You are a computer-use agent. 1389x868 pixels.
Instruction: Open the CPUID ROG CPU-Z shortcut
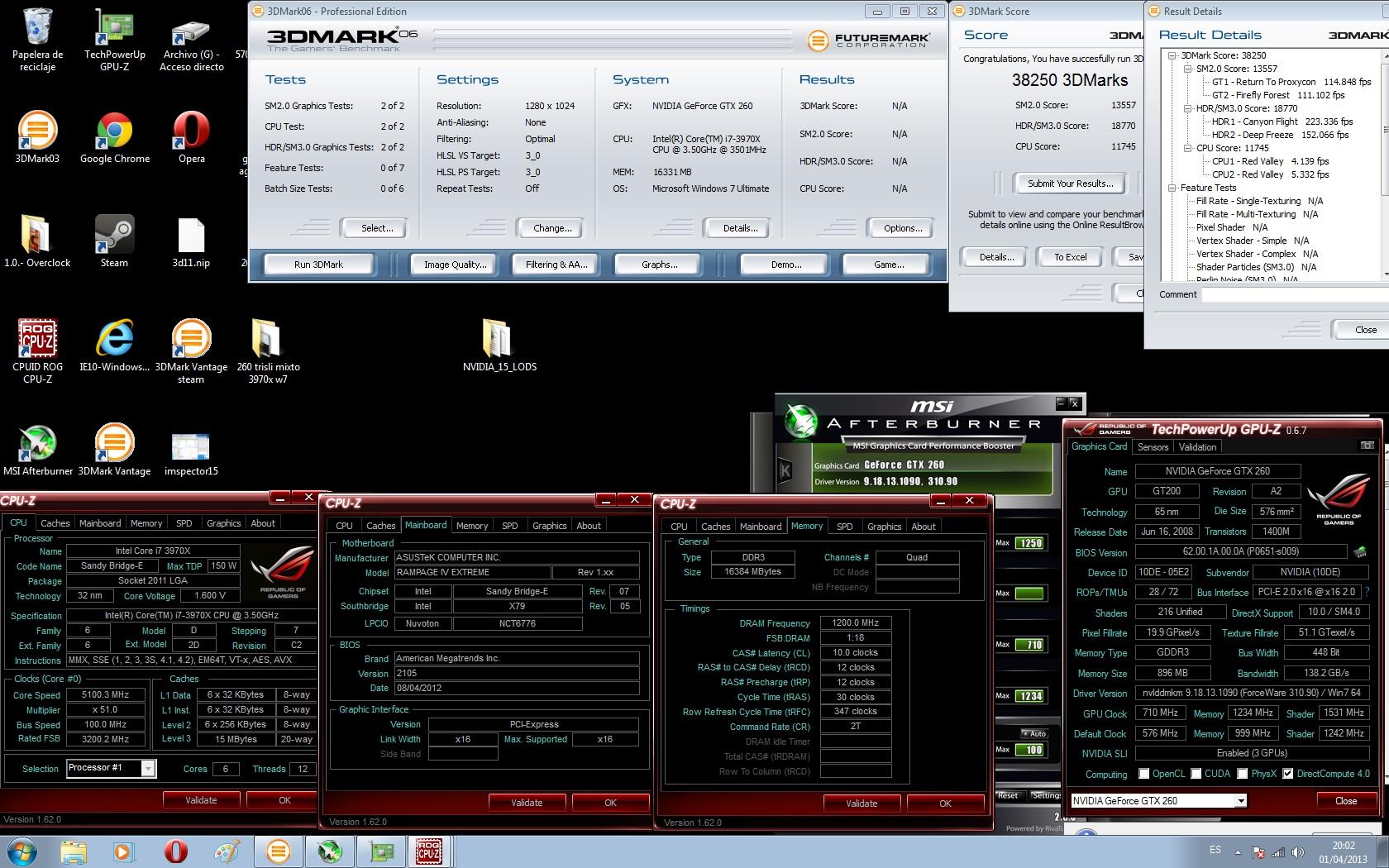[37, 351]
